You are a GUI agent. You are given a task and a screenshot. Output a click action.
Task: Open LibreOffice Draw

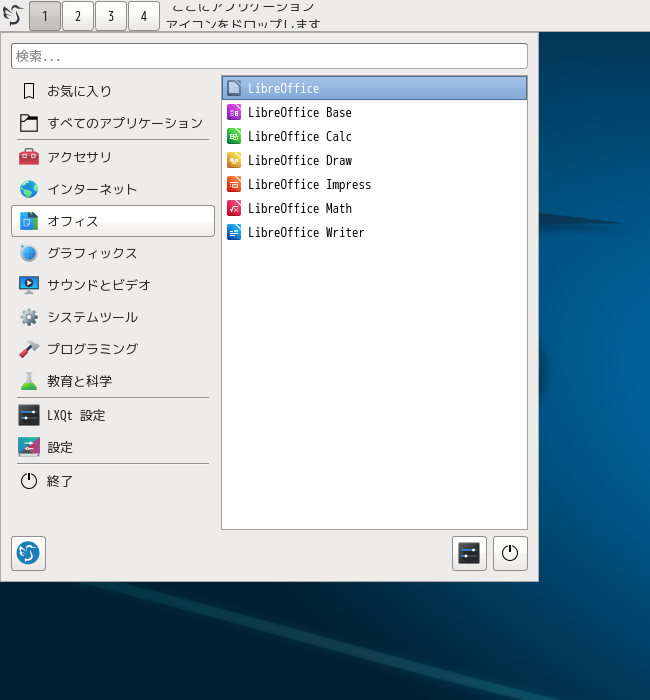point(299,161)
